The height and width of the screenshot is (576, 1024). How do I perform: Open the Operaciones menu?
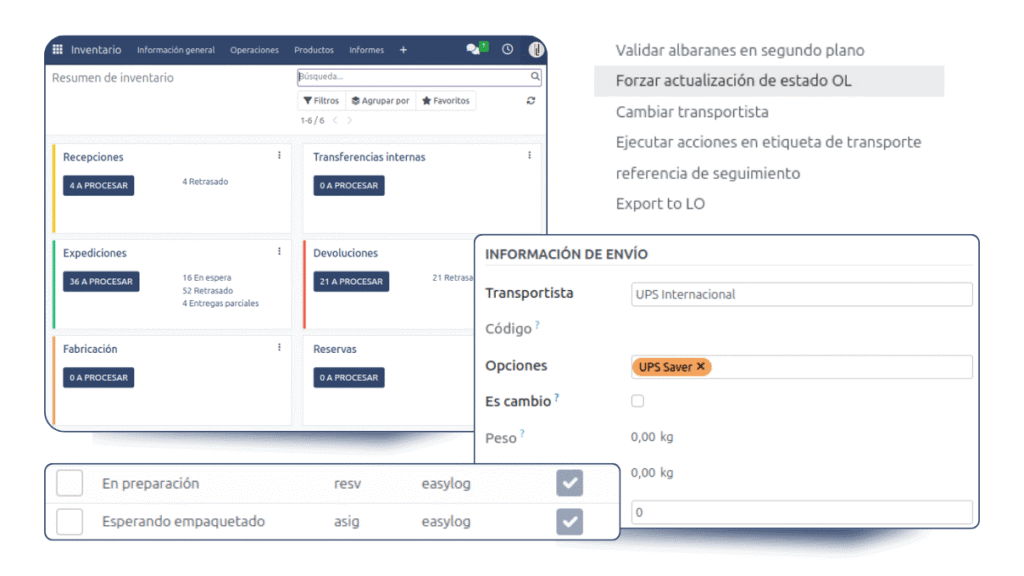click(x=254, y=50)
